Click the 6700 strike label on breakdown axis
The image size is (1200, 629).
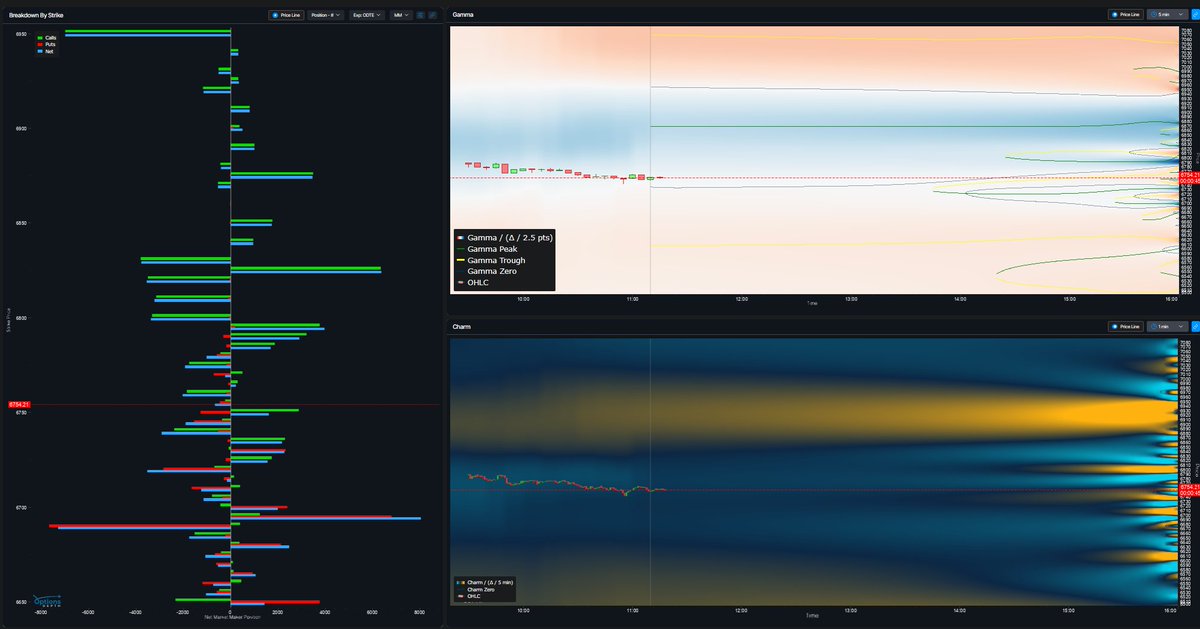21,507
